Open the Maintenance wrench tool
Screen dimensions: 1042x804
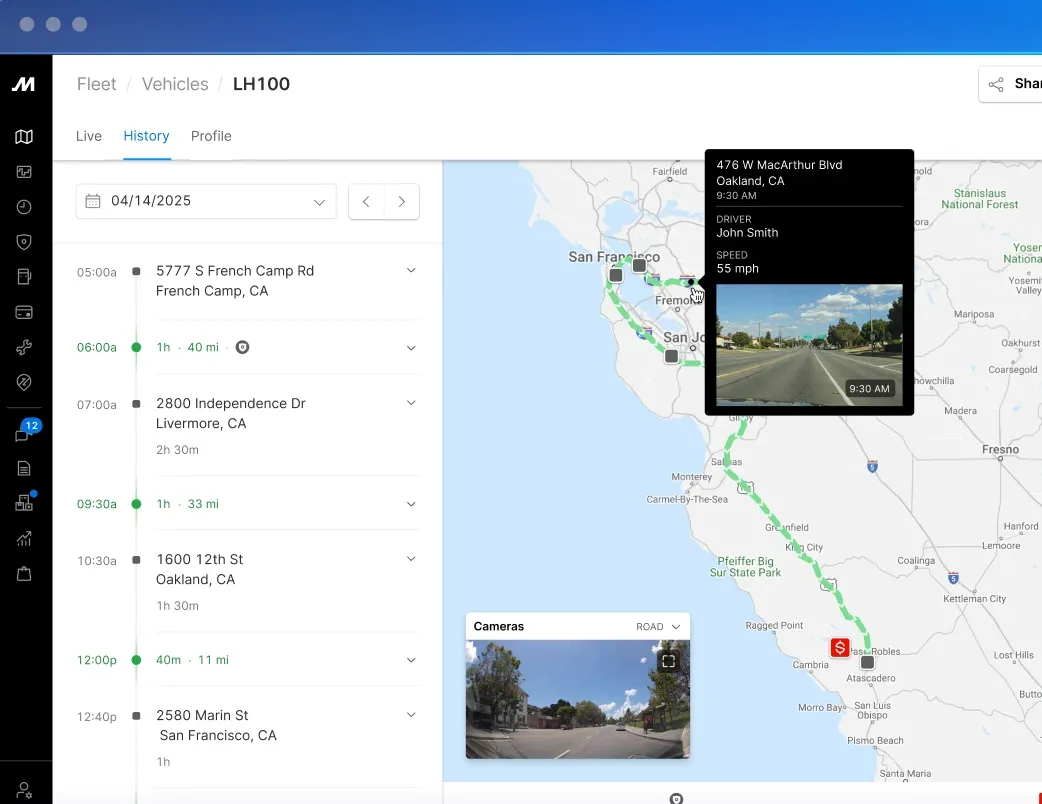[x=24, y=347]
